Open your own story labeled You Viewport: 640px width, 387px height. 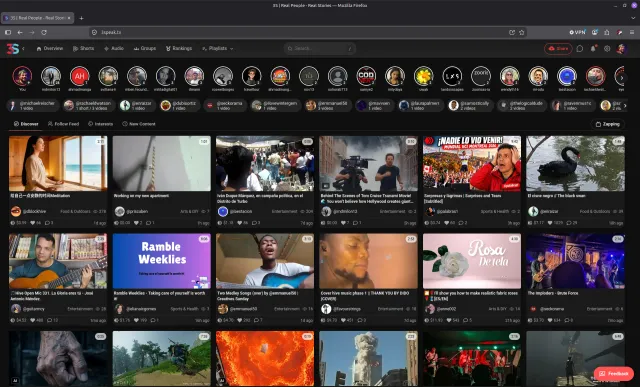[x=22, y=76]
